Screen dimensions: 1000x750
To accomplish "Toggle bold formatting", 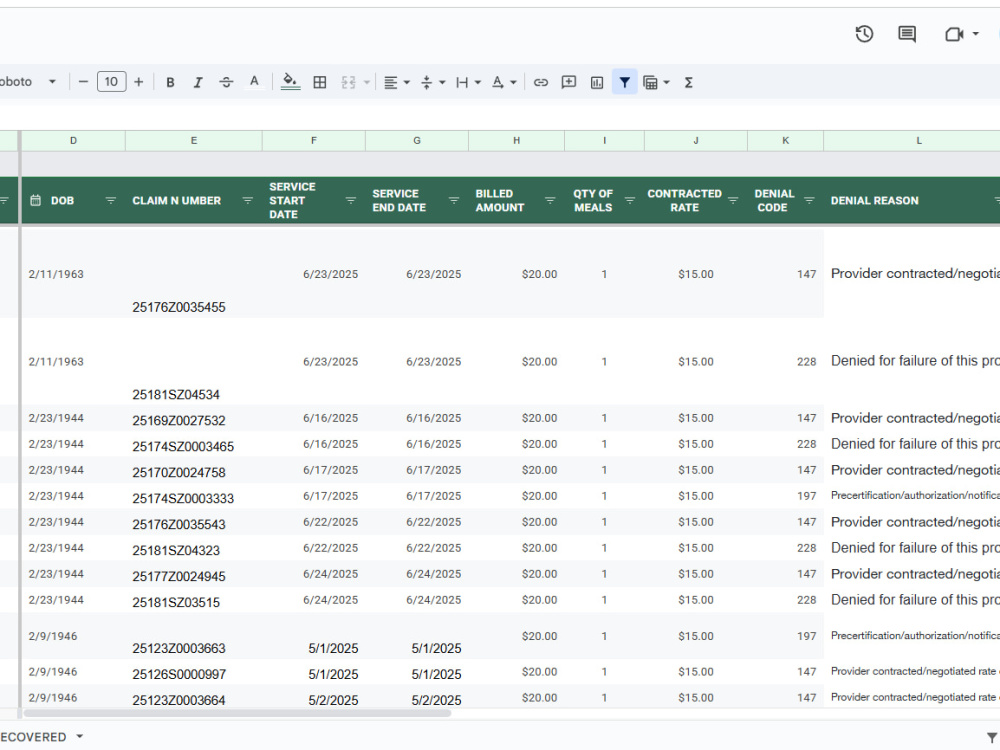I will pos(170,82).
